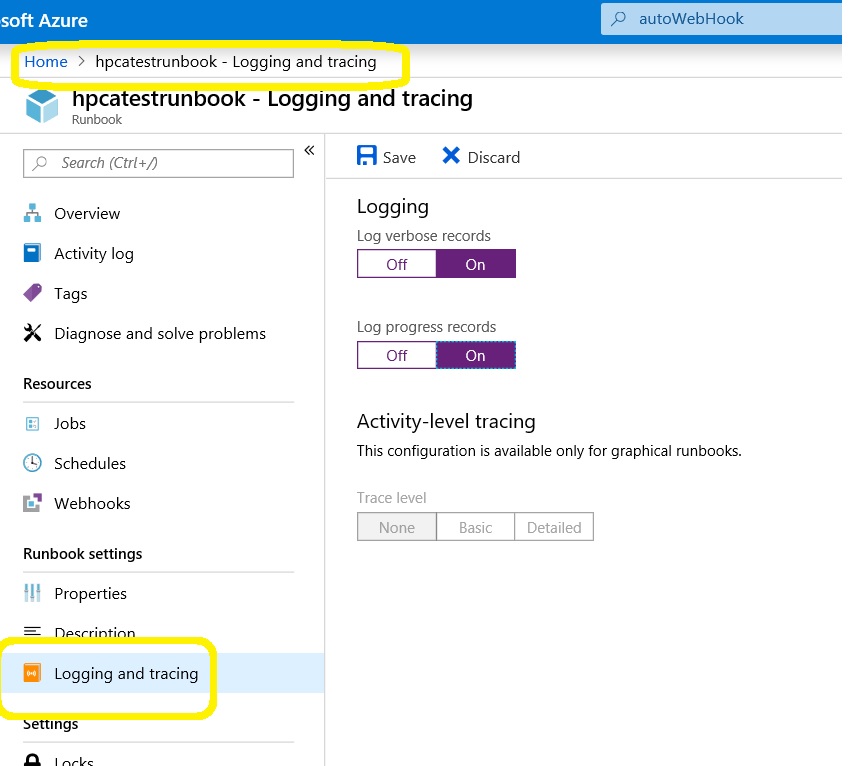The image size is (859, 766).
Task: Select the None trace level
Action: pos(396,527)
